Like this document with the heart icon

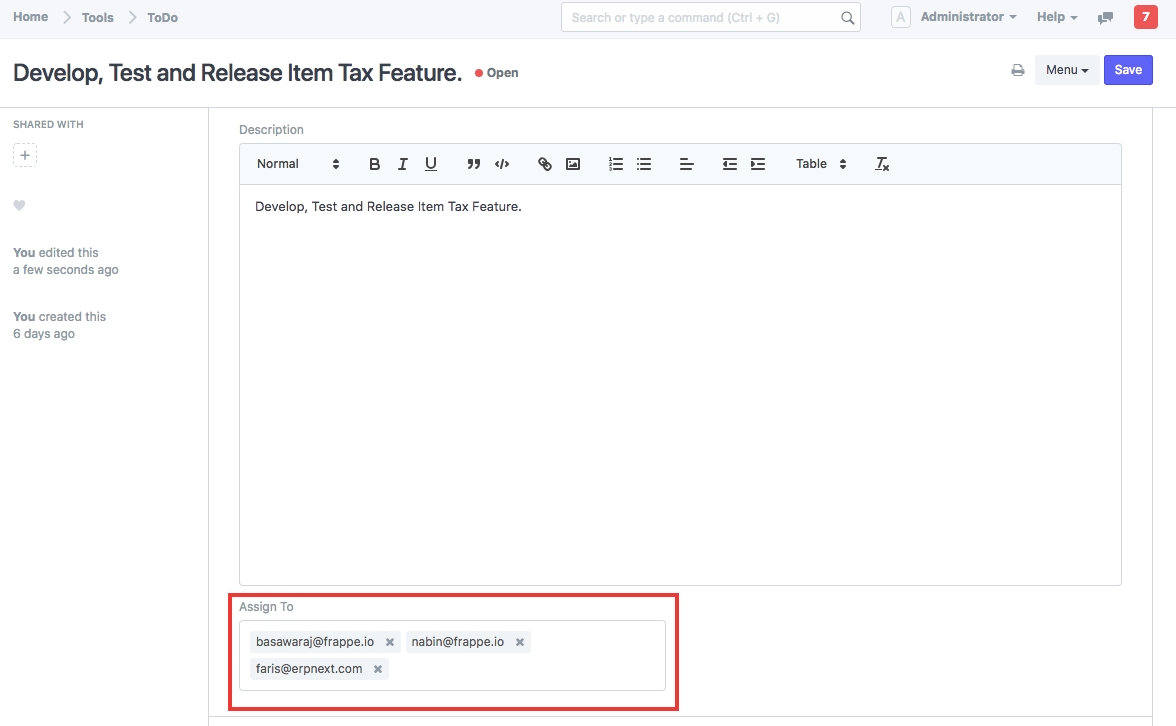19,205
